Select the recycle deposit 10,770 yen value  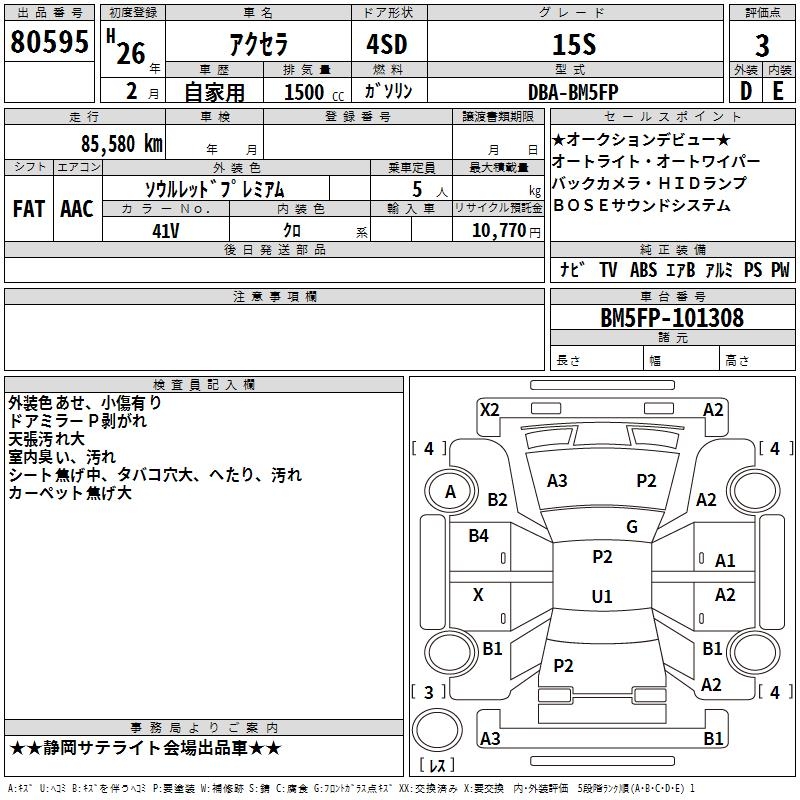(506, 231)
